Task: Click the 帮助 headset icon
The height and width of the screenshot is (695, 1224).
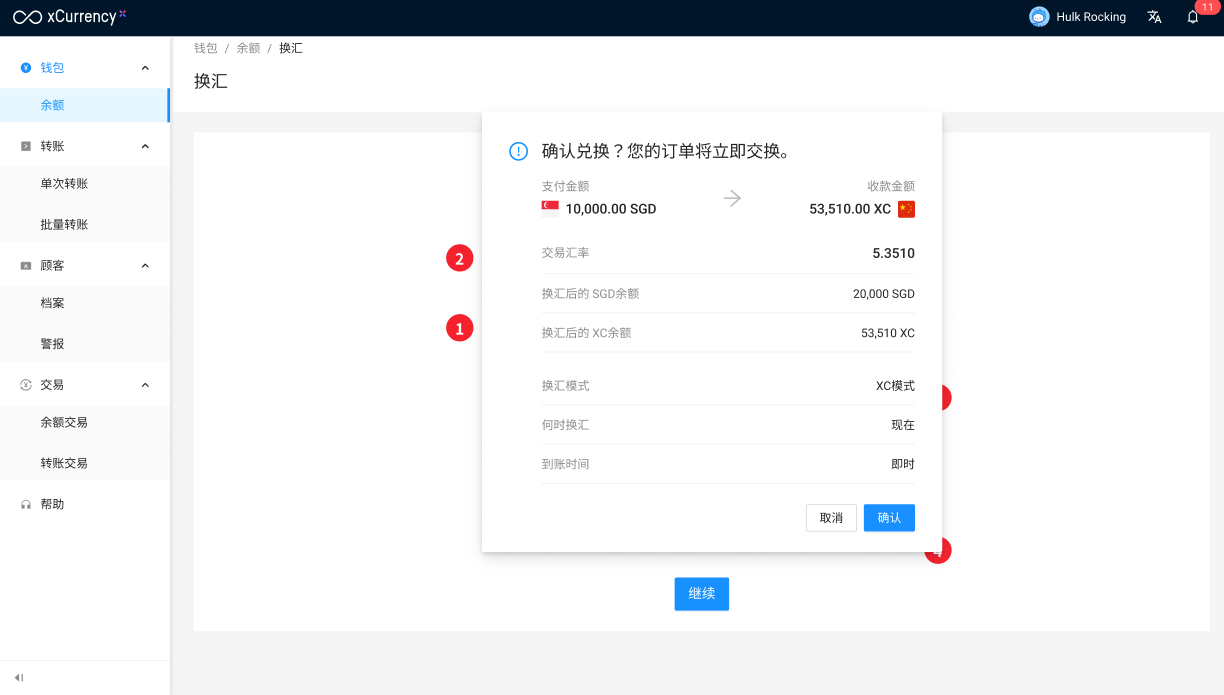Action: point(26,505)
